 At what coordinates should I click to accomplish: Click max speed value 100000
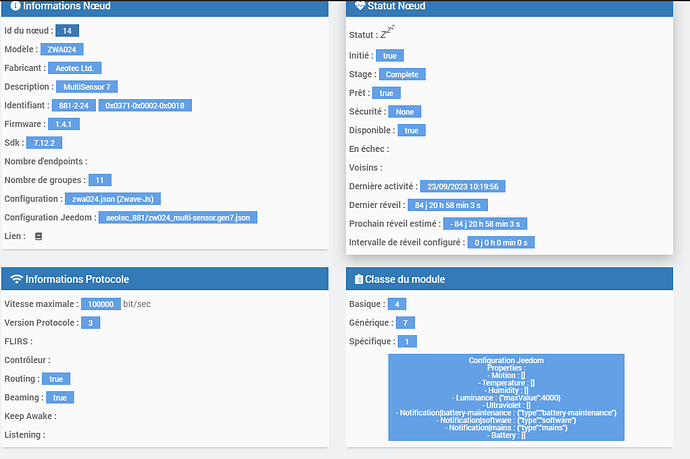(x=101, y=304)
